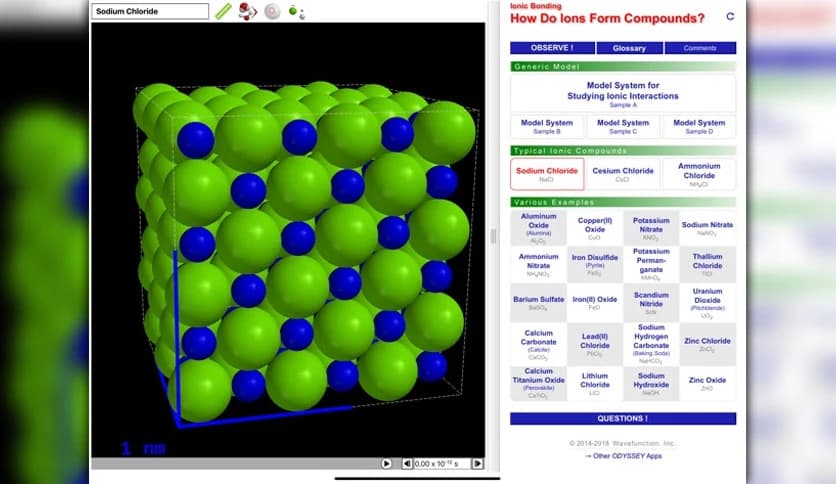Step the simulation time backward
This screenshot has height=484, width=836.
click(x=407, y=463)
